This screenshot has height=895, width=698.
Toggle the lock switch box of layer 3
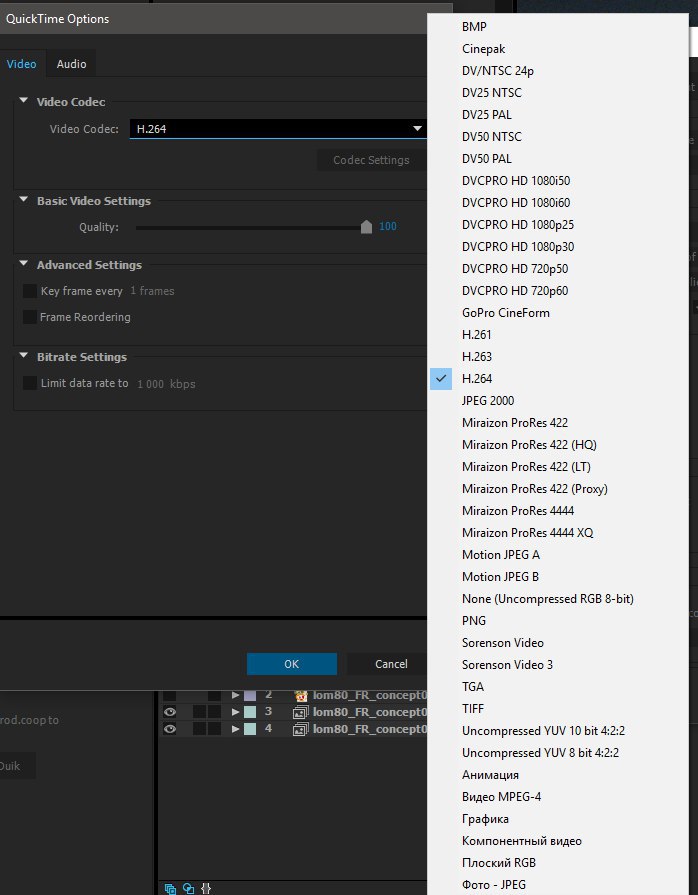(214, 712)
